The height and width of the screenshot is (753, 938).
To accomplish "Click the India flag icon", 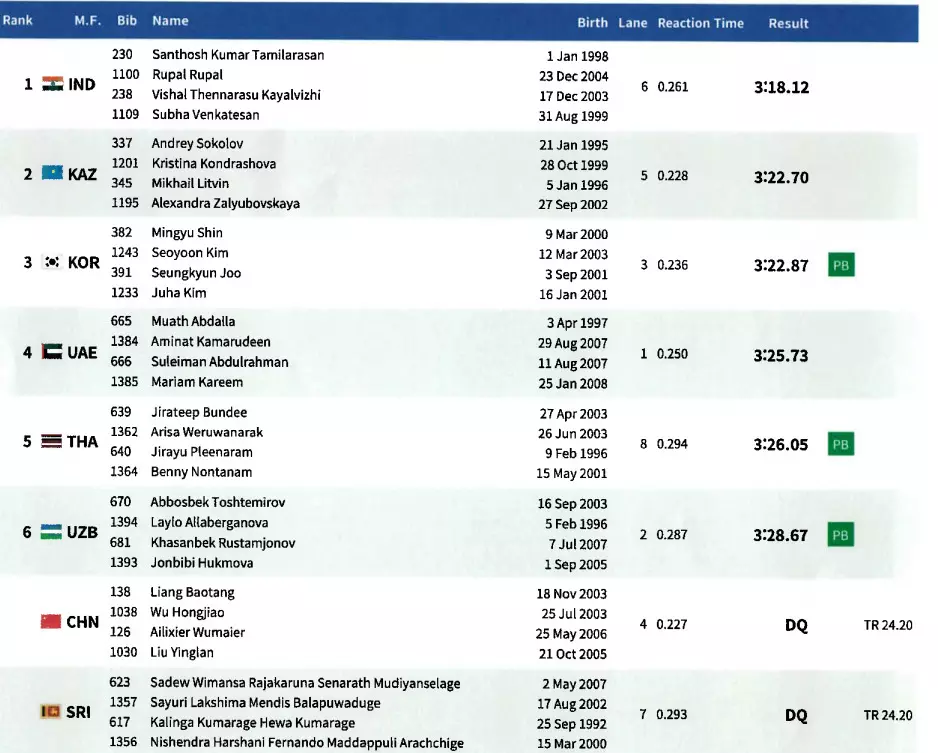I will [x=52, y=85].
